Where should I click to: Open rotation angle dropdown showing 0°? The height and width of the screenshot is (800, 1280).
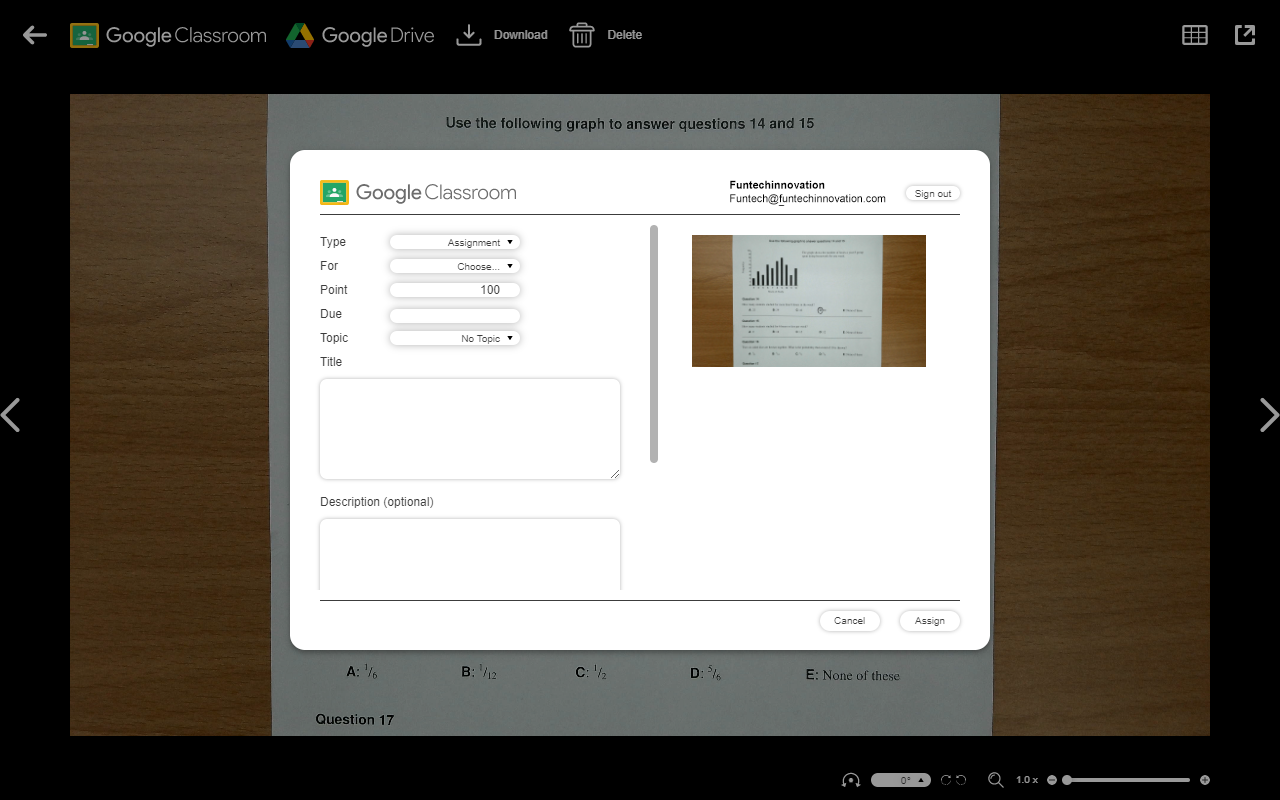coord(902,780)
